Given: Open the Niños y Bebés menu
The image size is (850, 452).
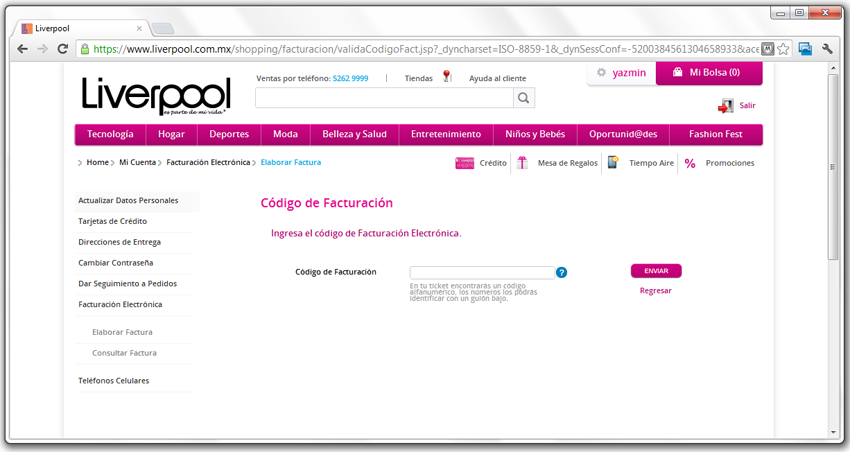Looking at the screenshot, I should click(535, 134).
